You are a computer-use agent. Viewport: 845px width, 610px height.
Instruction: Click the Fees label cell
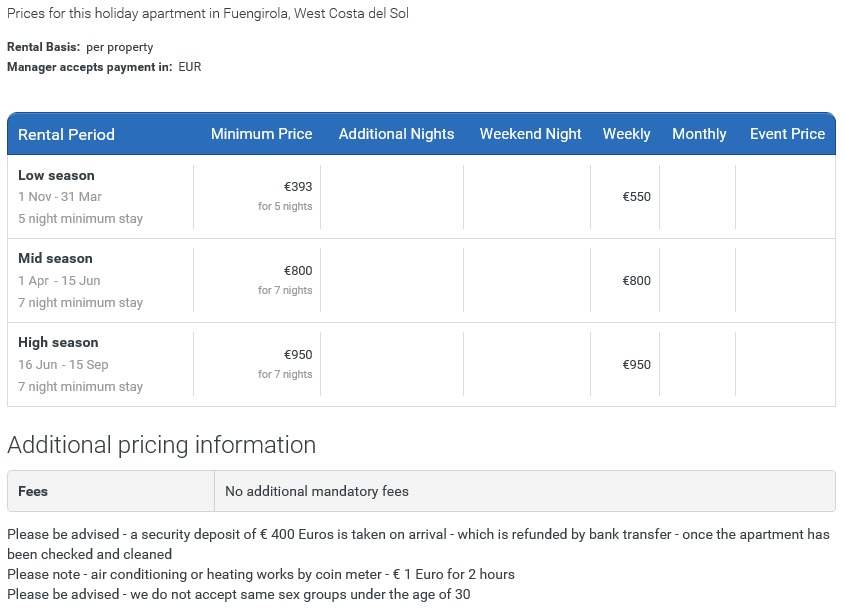[x=33, y=491]
